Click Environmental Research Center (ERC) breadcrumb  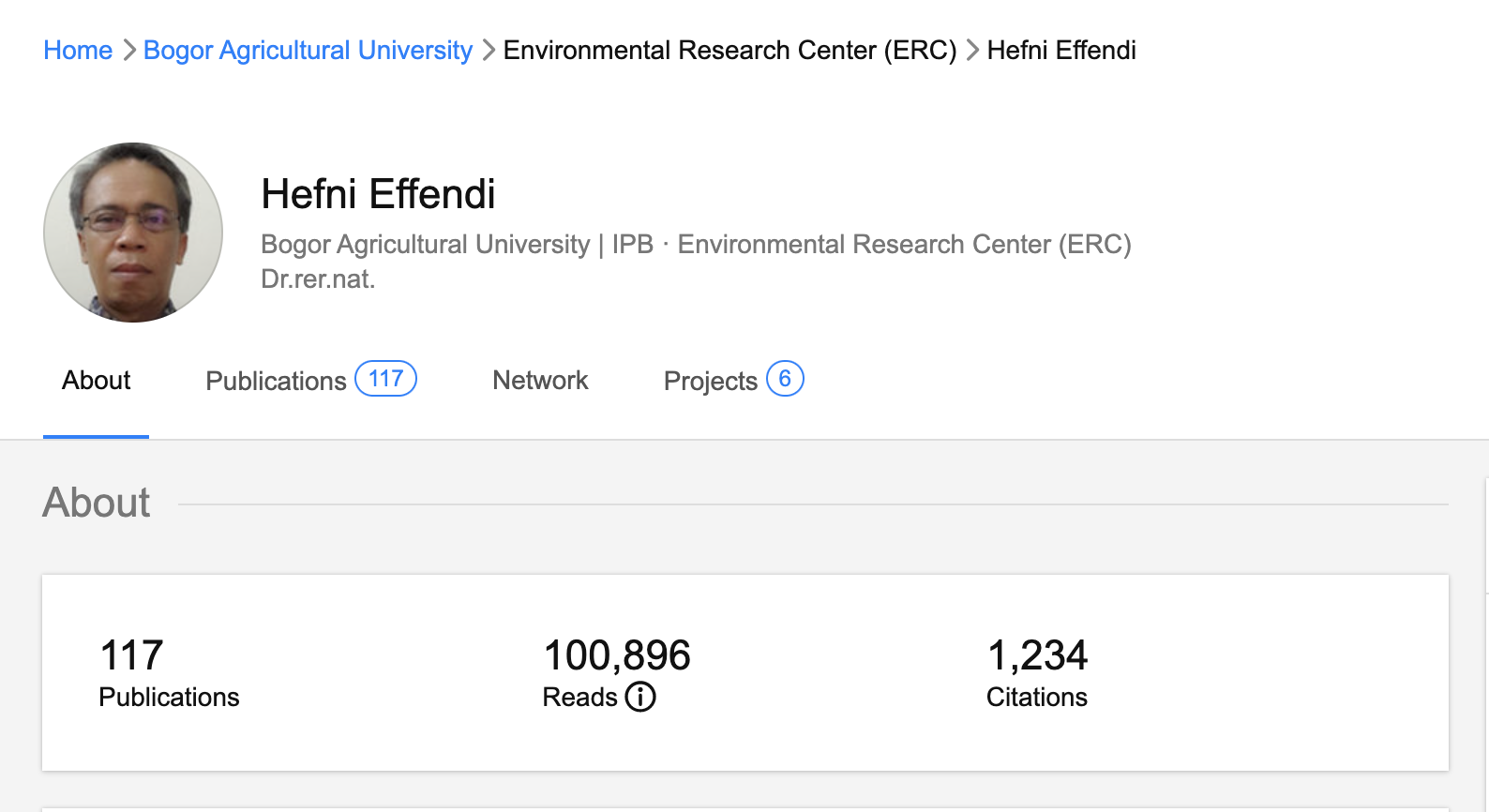click(x=729, y=51)
